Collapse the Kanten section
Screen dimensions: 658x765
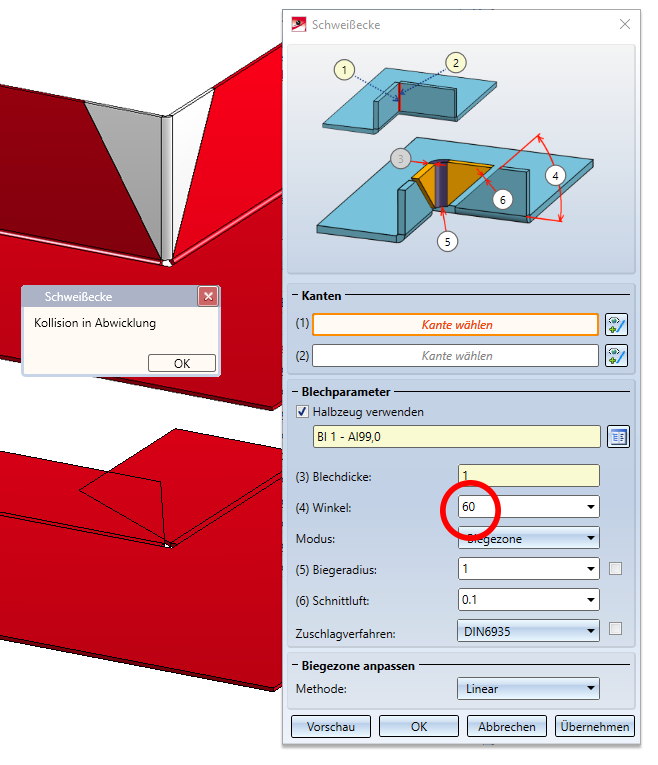(x=295, y=295)
